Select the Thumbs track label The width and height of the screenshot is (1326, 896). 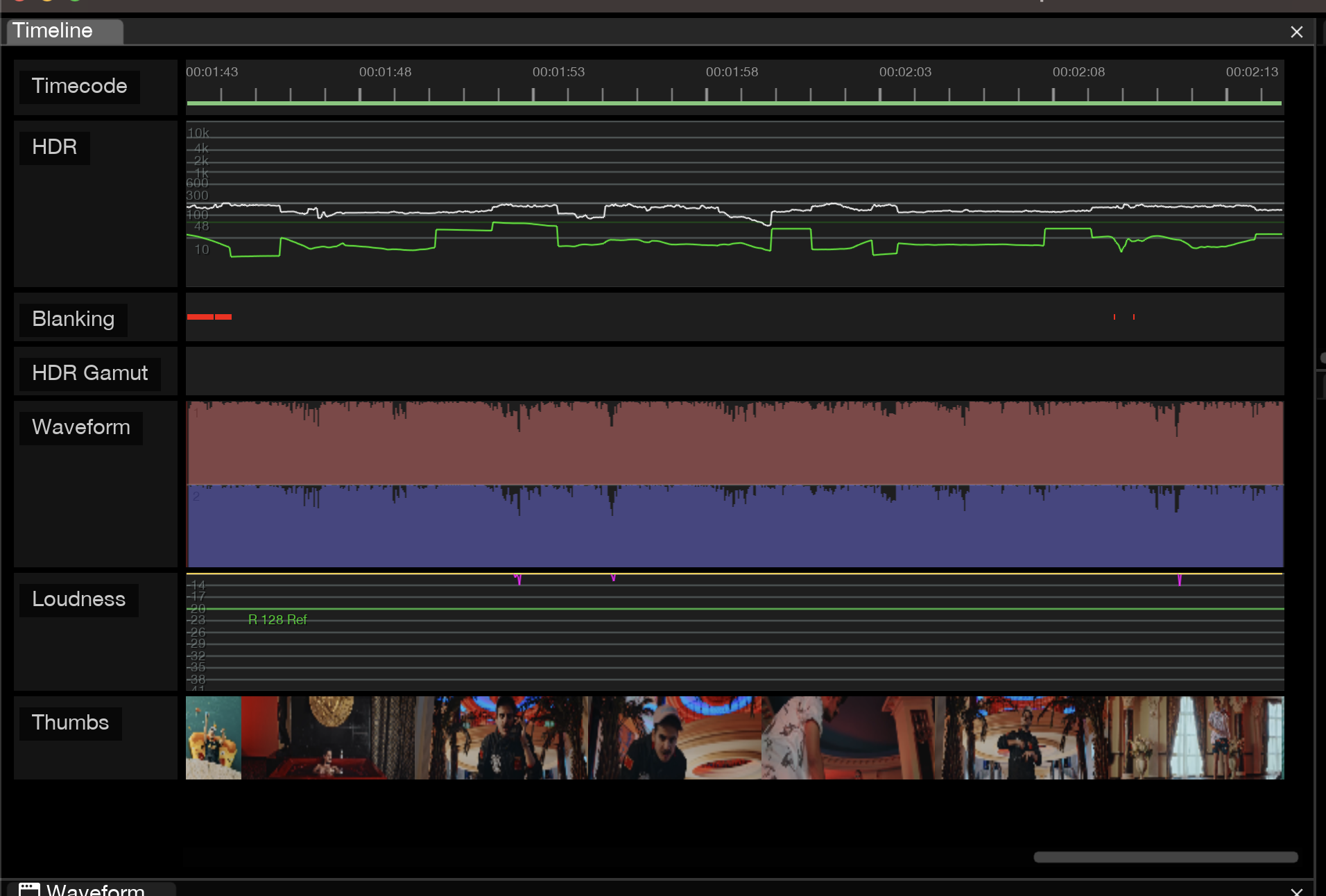70,723
